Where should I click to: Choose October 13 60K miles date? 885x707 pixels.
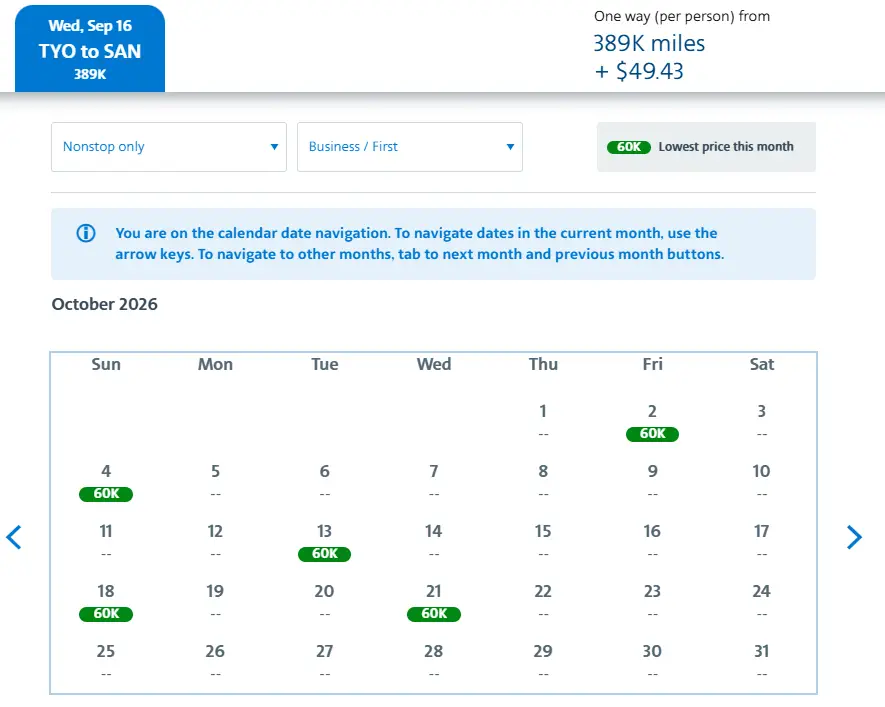324,542
